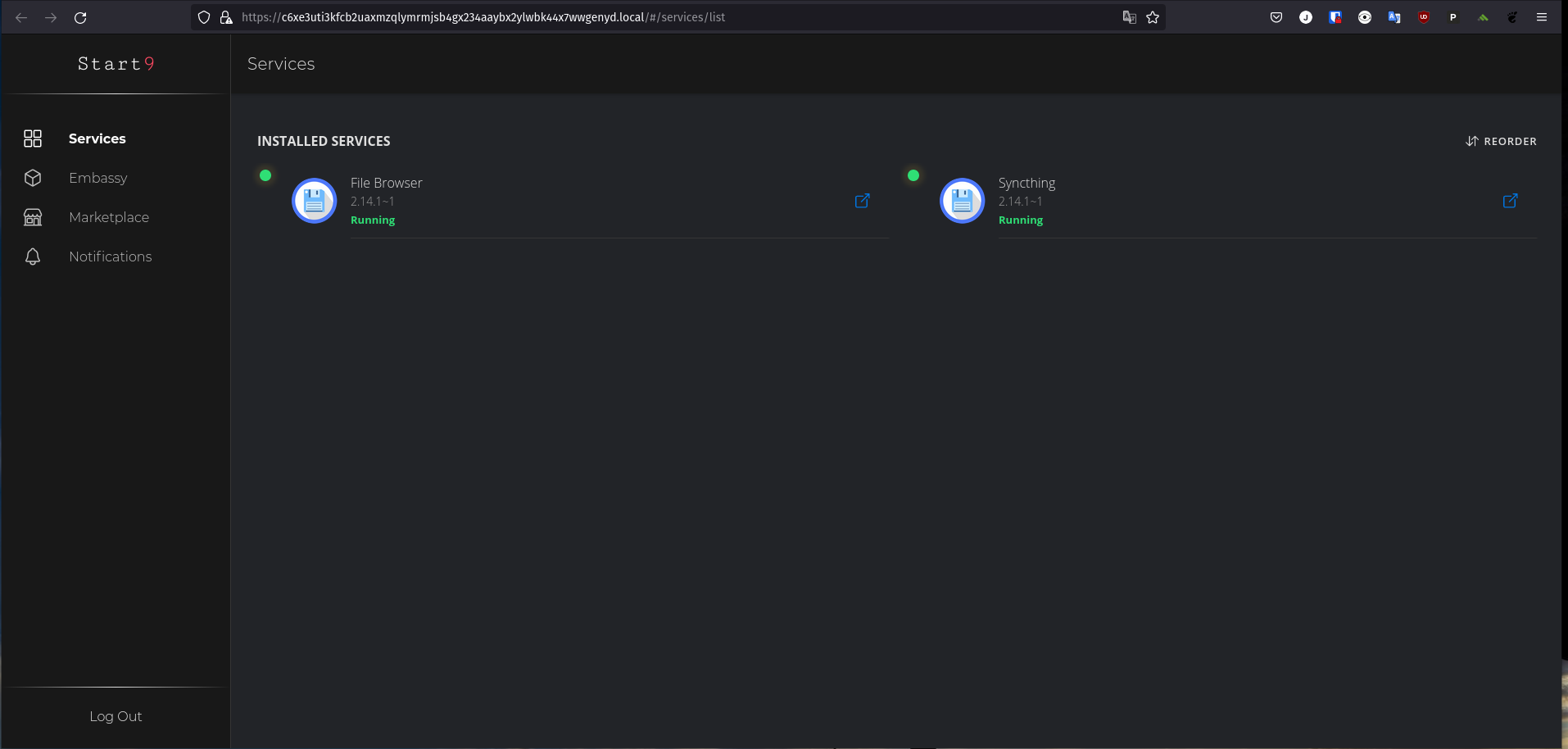The width and height of the screenshot is (1568, 749).
Task: Reload the page with the refresh icon
Action: (x=80, y=17)
